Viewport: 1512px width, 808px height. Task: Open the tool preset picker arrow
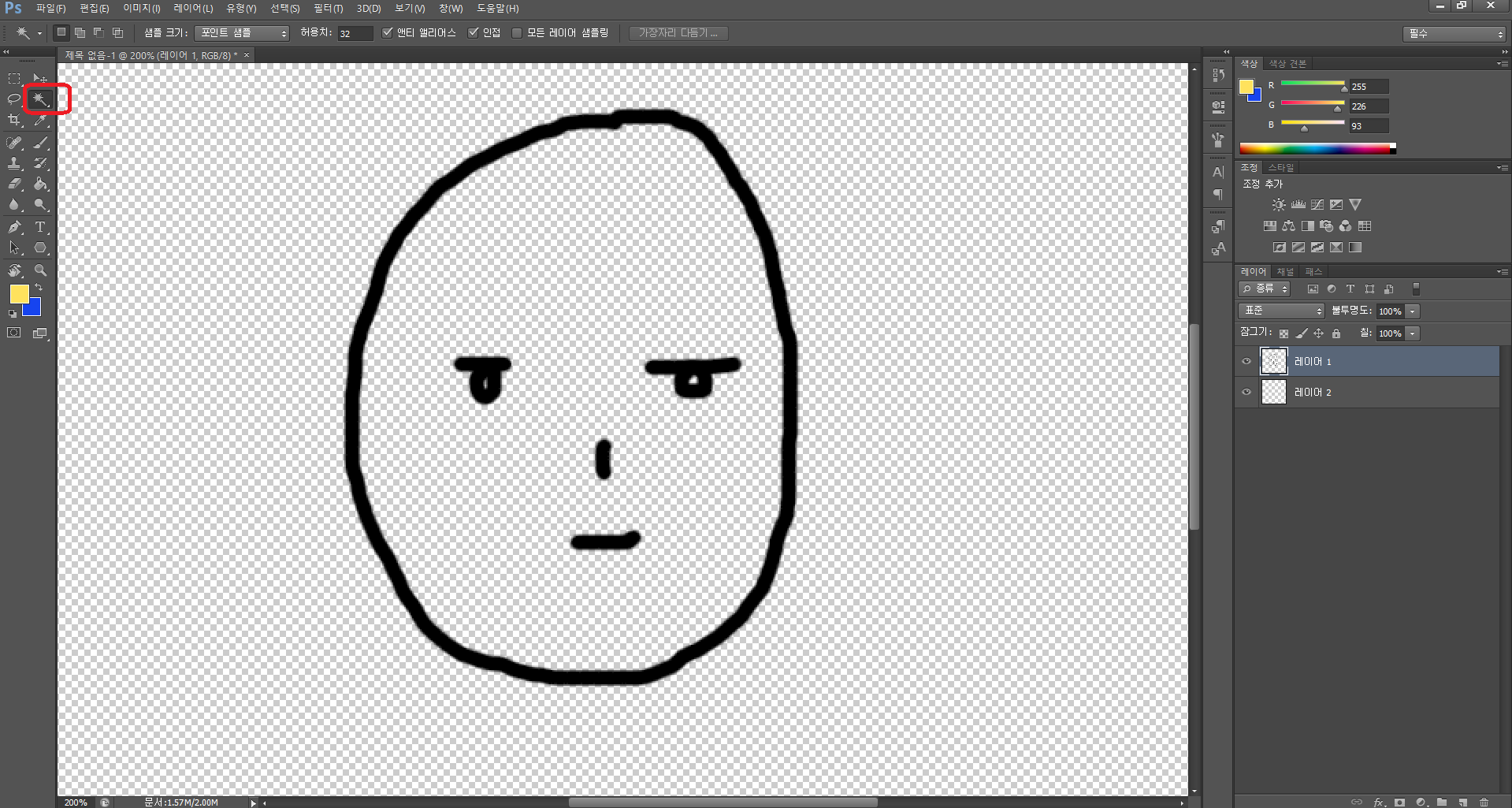click(39, 33)
